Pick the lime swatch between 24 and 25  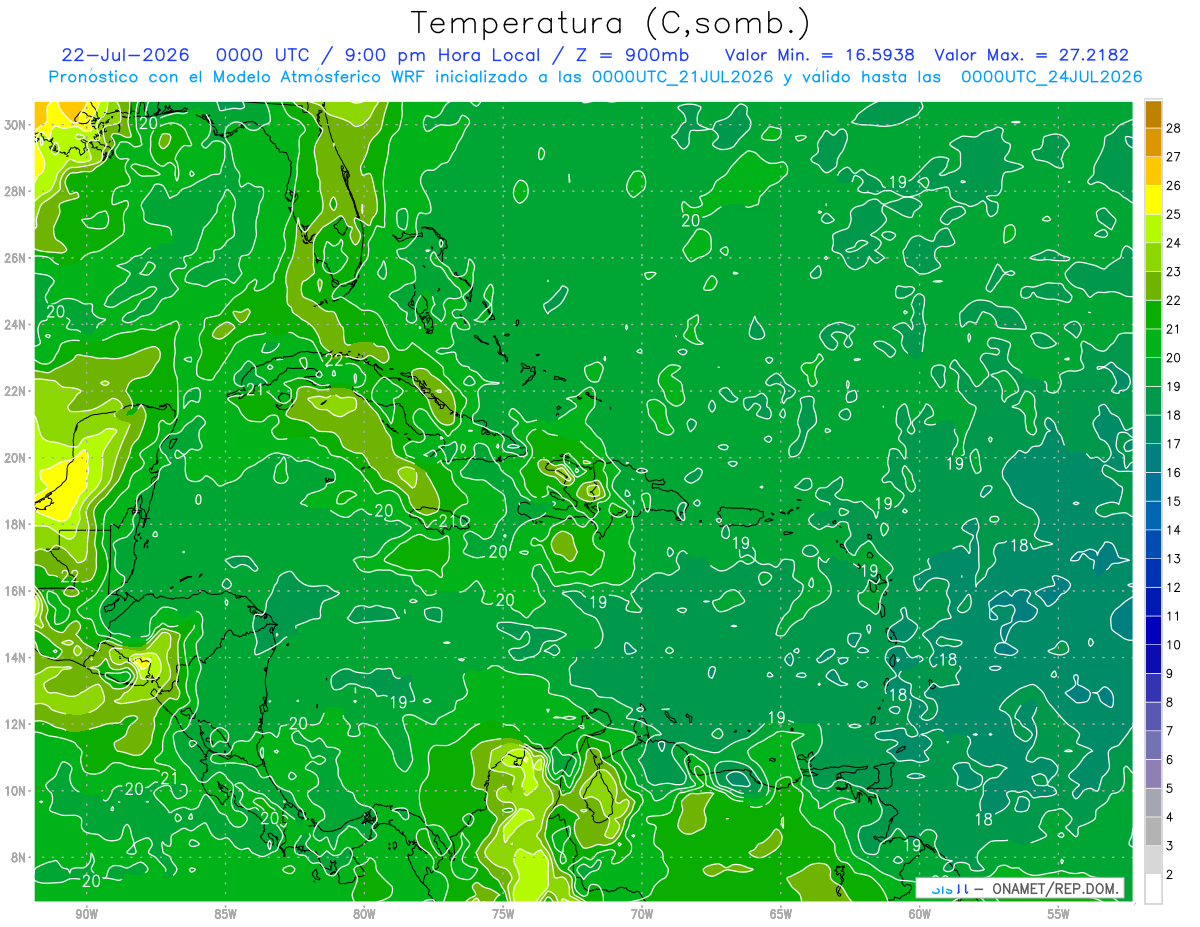coord(1153,229)
